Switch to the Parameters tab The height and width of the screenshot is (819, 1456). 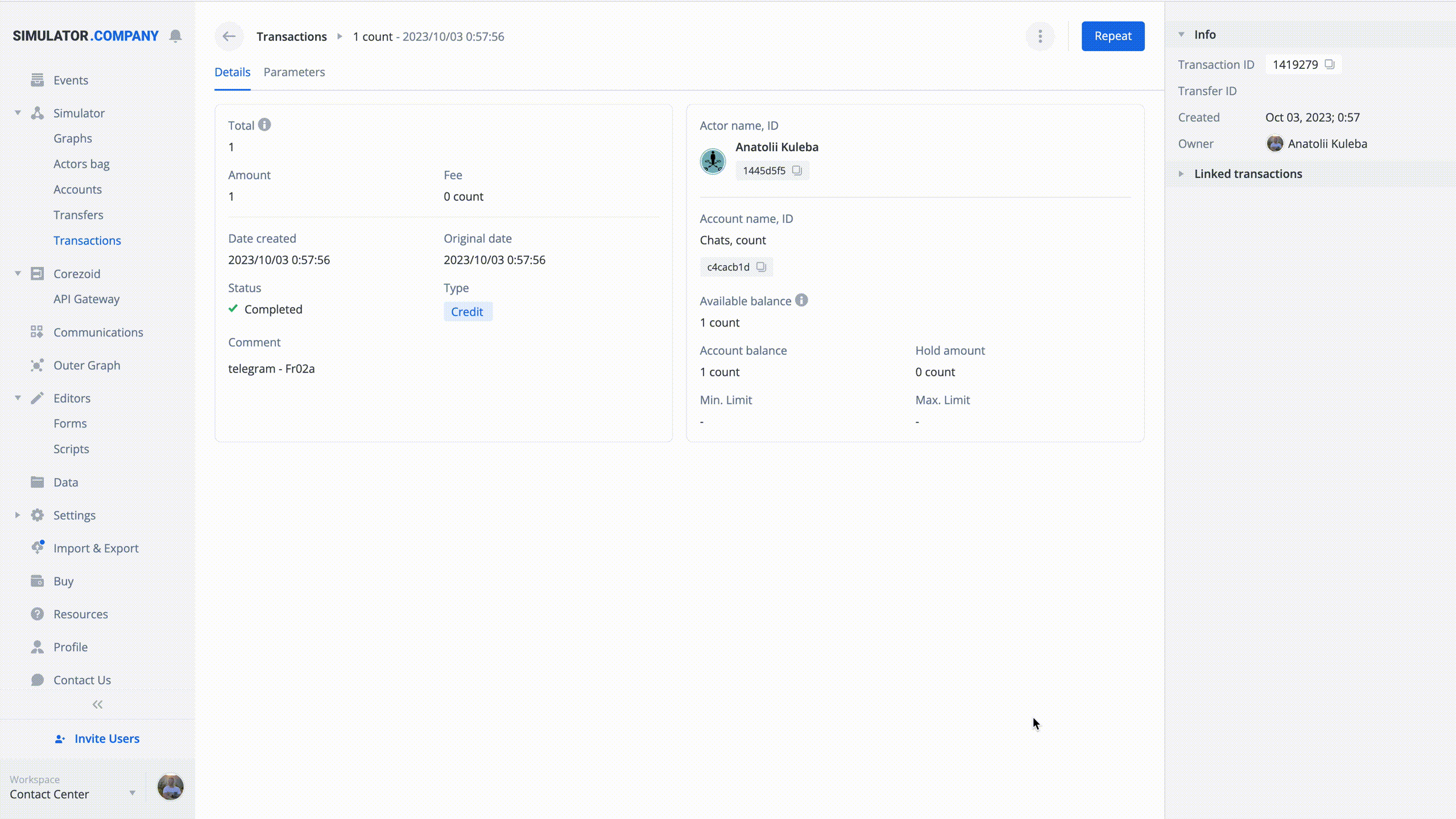(x=294, y=71)
